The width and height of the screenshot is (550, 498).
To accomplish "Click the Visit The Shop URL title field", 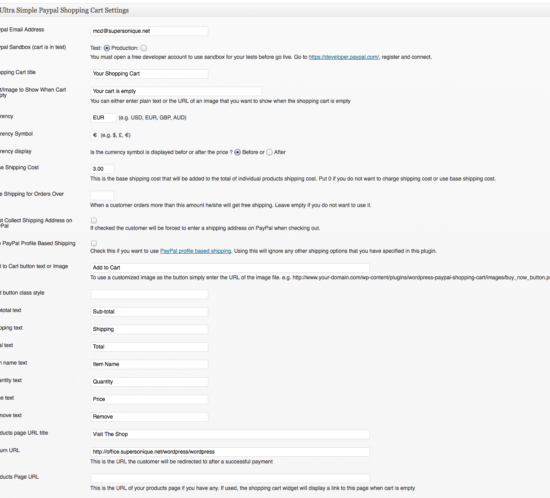I will tap(230, 434).
